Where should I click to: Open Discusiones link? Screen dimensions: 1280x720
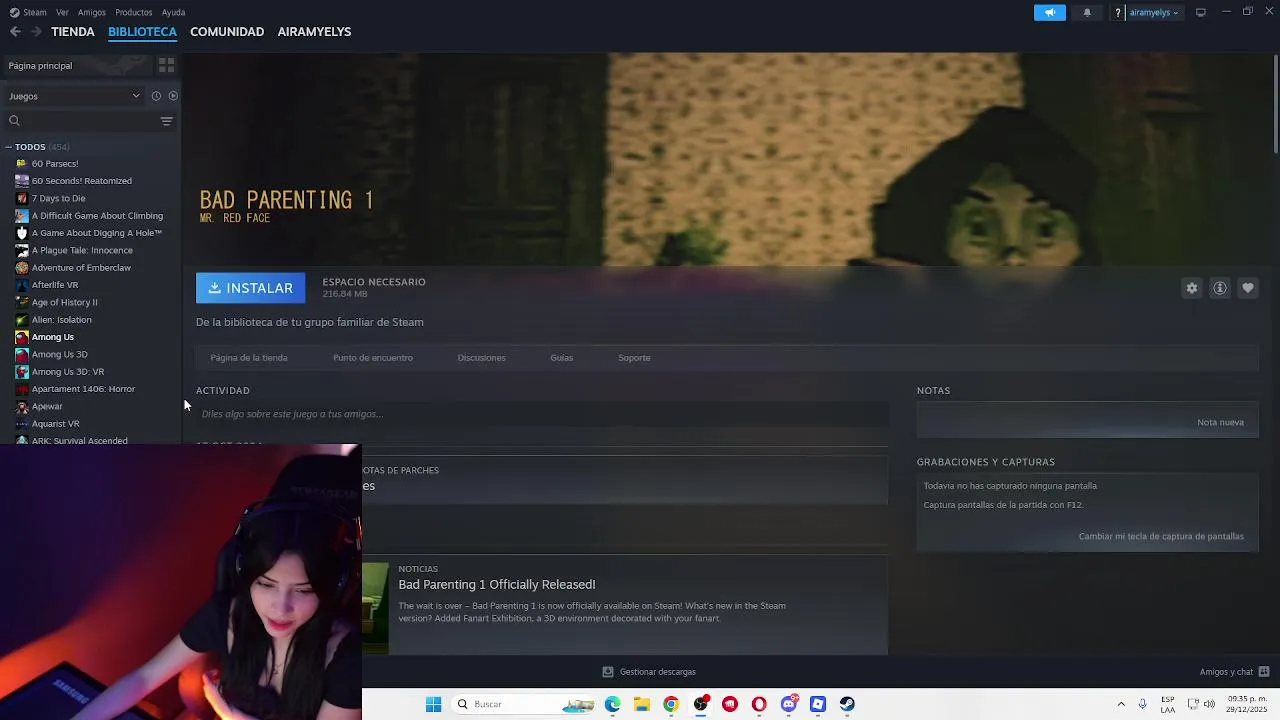tap(481, 358)
